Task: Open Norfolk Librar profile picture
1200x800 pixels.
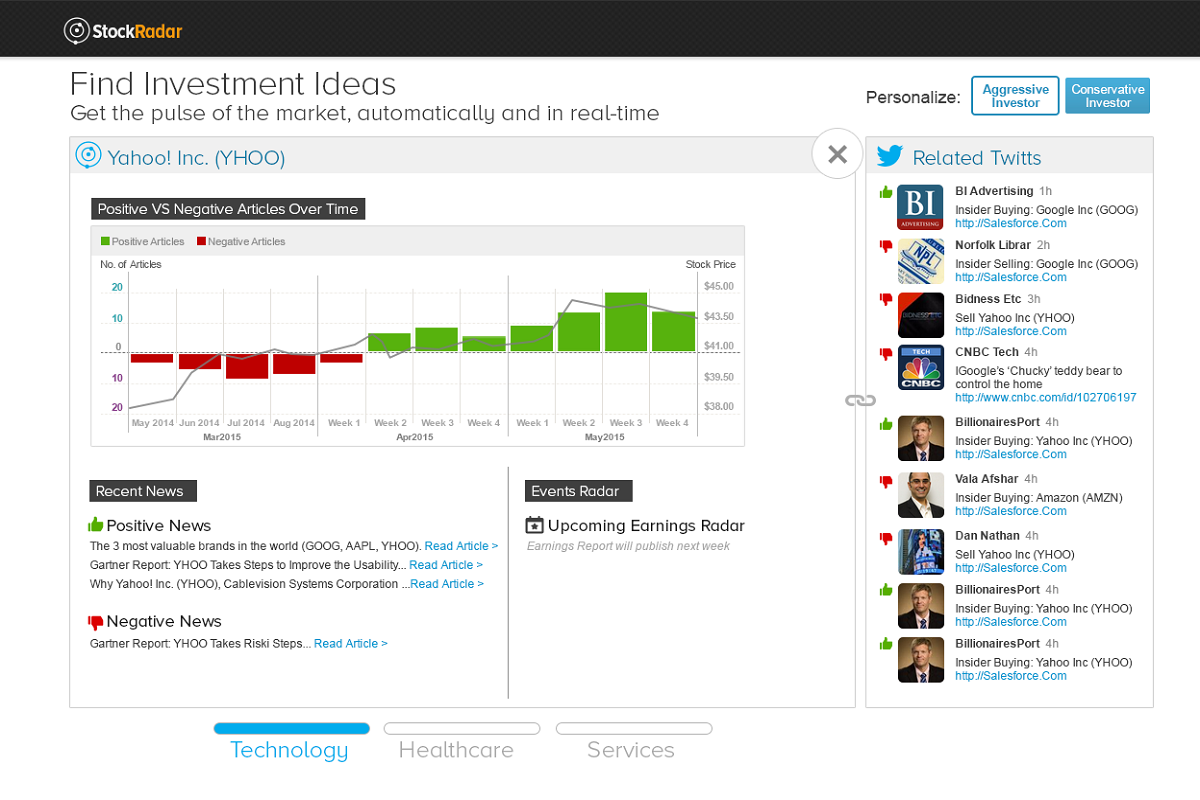Action: coord(920,261)
